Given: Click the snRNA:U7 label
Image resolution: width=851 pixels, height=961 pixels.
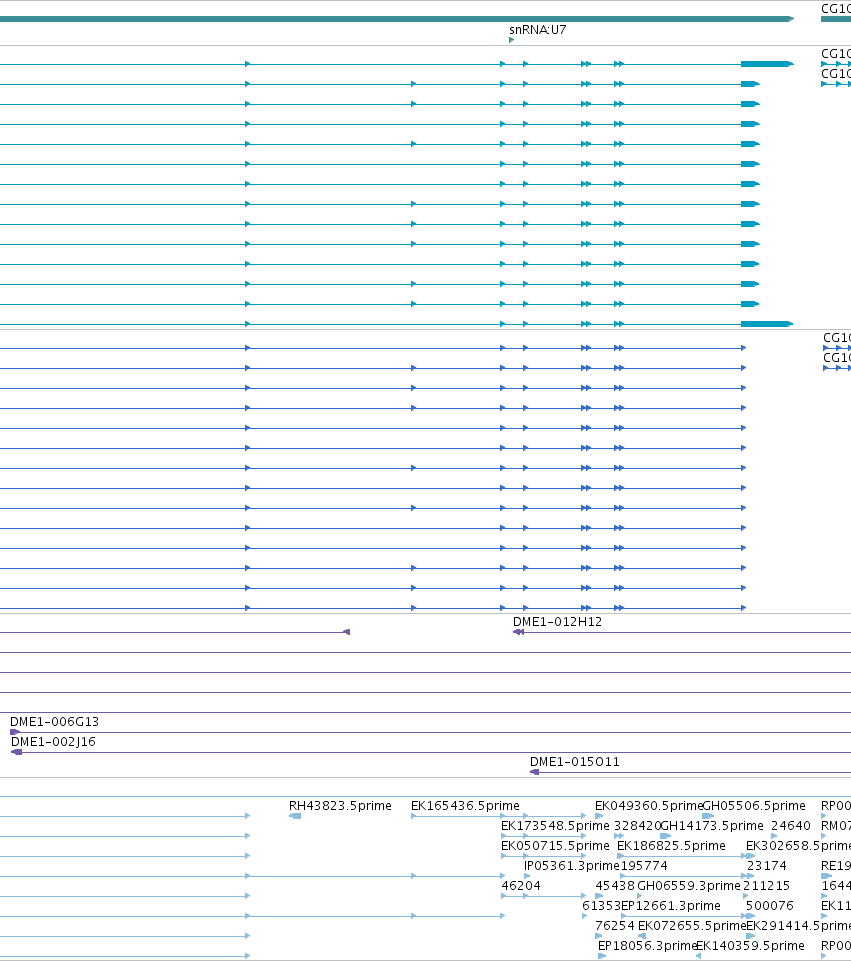Looking at the screenshot, I should click(x=537, y=29).
